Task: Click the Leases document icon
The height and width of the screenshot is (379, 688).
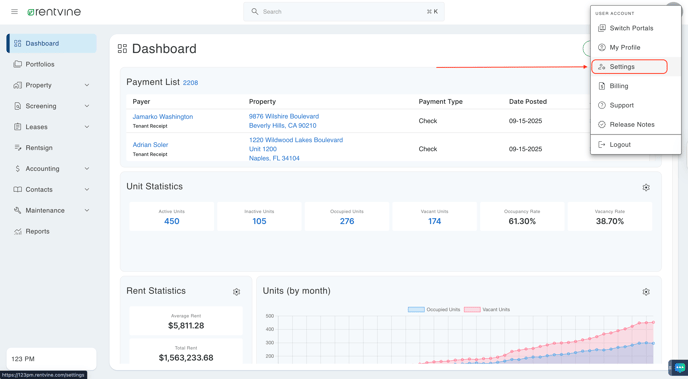Action: (x=18, y=127)
